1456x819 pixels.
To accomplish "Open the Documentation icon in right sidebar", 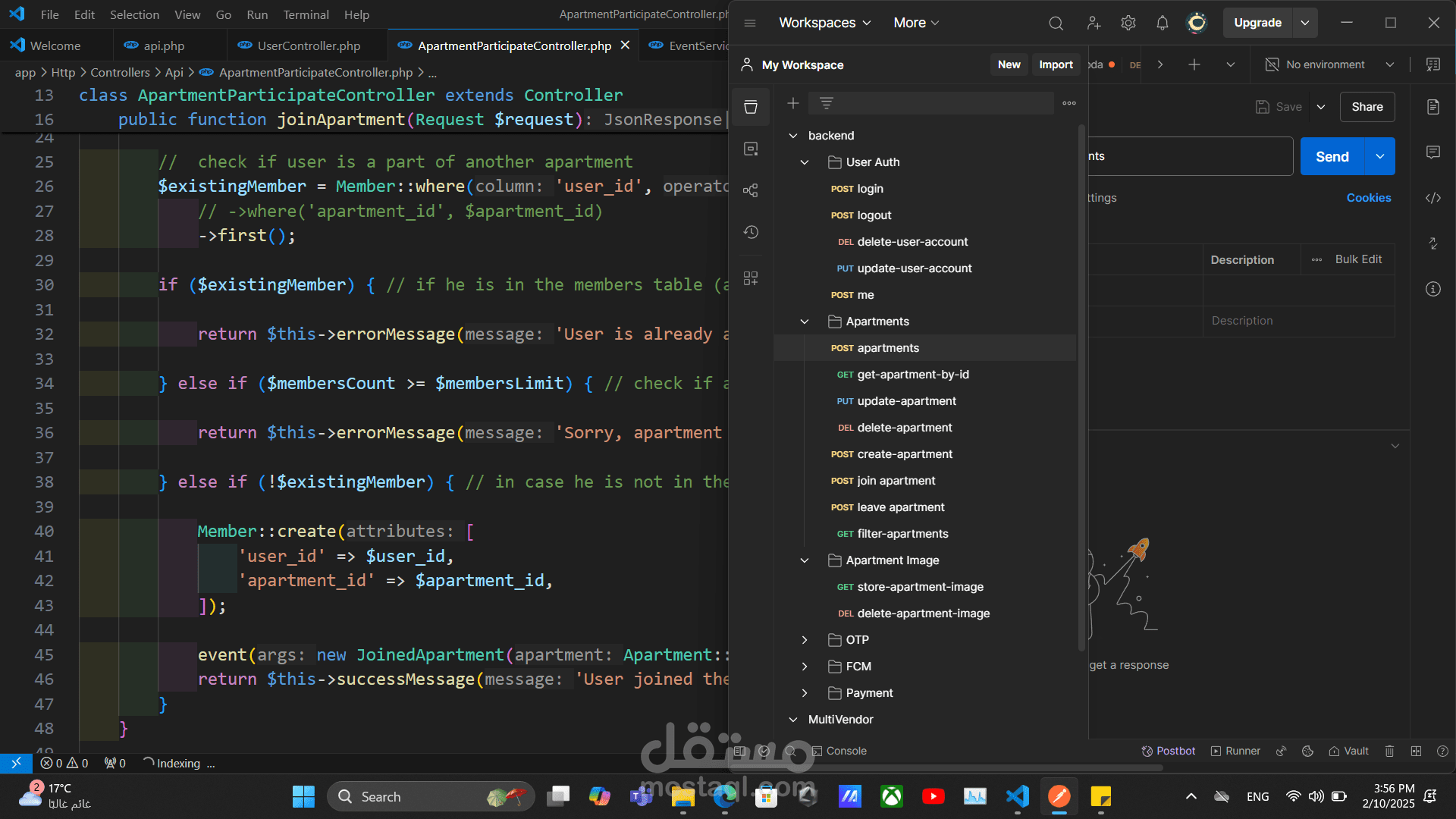I will pos(1433,107).
